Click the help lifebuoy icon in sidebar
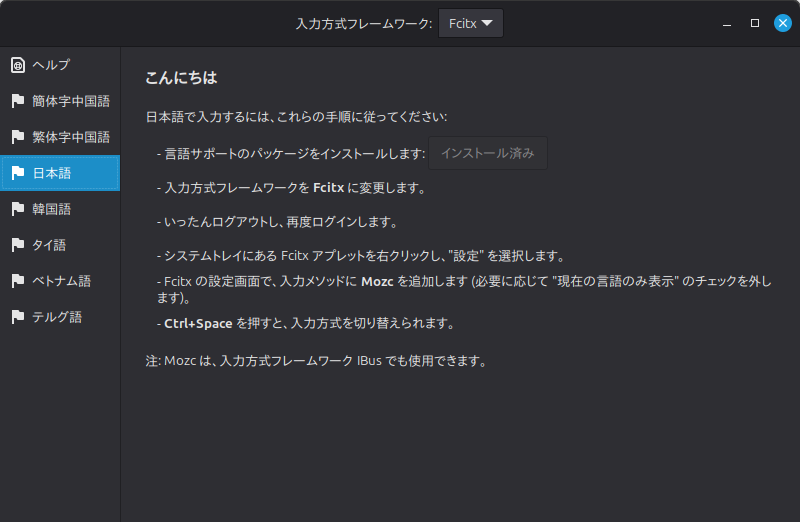Viewport: 800px width, 522px height. 17,65
